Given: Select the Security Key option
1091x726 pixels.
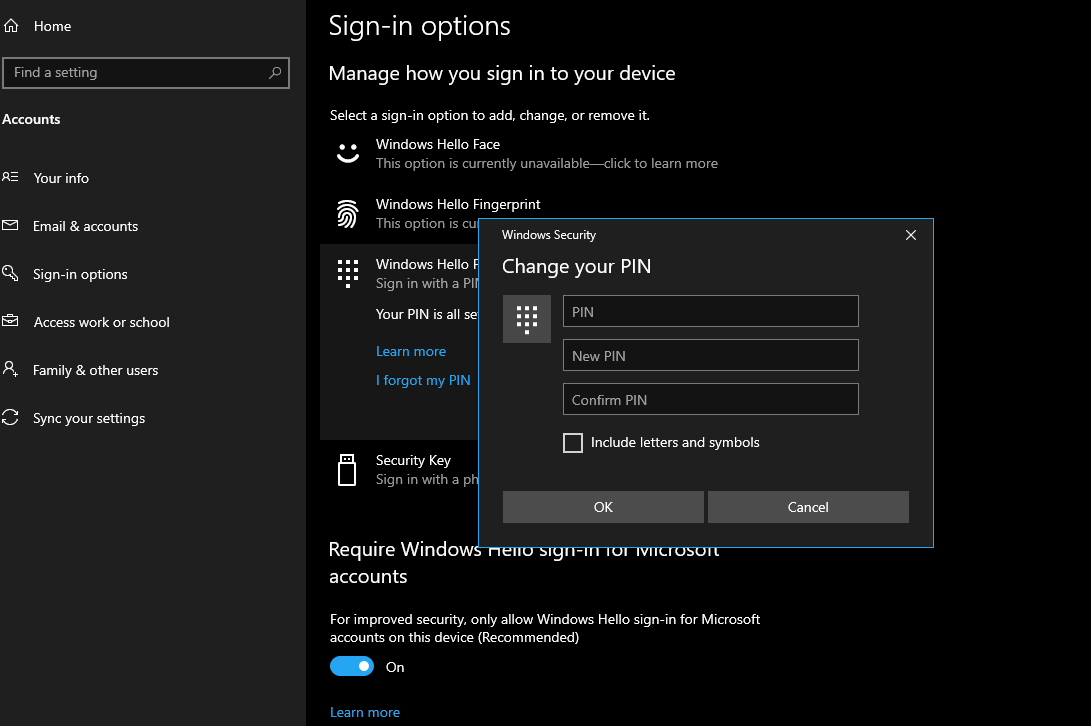Looking at the screenshot, I should click(x=406, y=470).
